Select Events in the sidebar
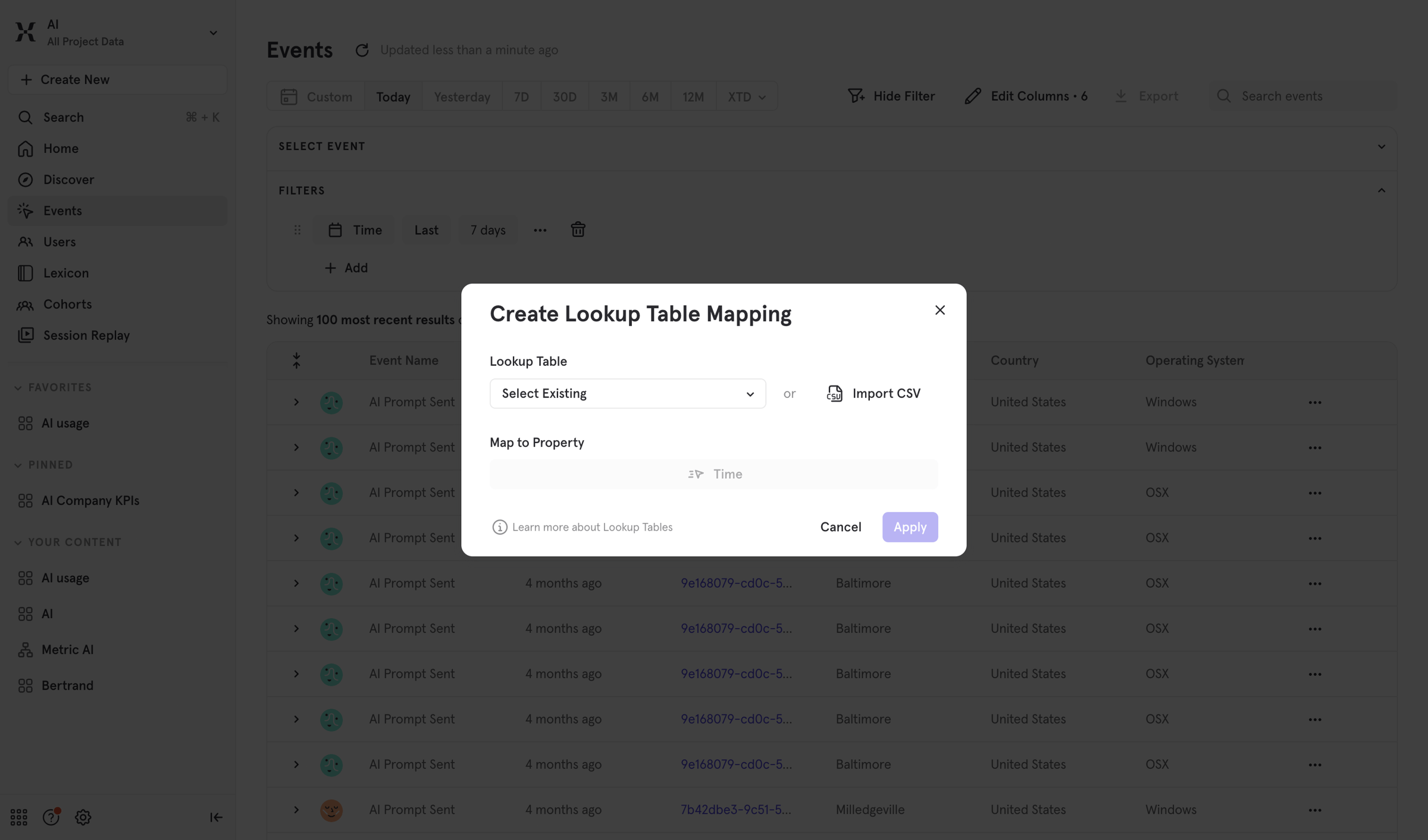Viewport: 1428px width, 840px height. [117, 211]
